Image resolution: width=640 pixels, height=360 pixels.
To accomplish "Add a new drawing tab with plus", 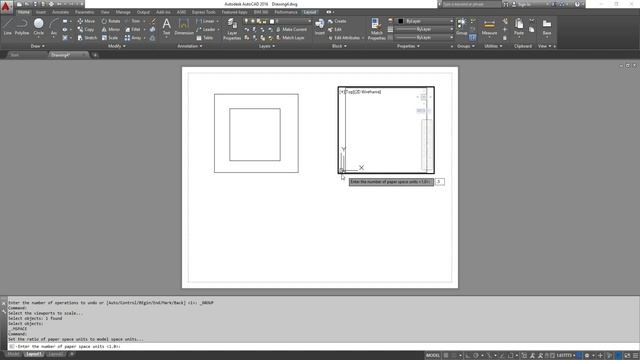I will (95, 55).
